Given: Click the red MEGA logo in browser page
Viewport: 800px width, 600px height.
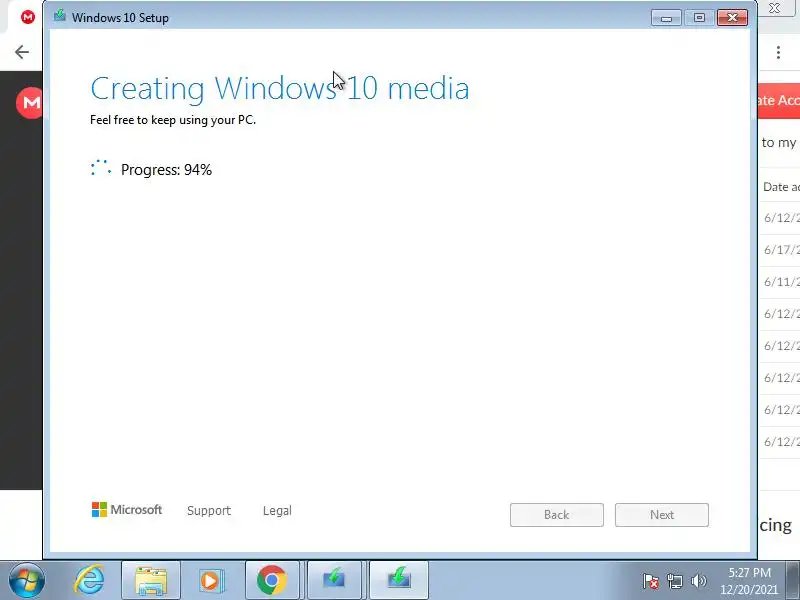Looking at the screenshot, I should tap(30, 103).
